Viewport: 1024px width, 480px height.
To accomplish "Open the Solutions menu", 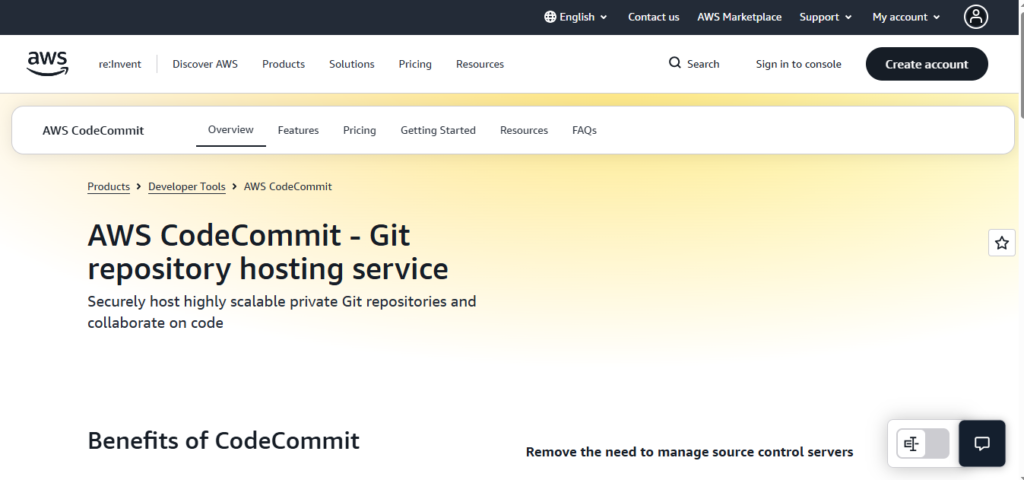I will click(352, 64).
